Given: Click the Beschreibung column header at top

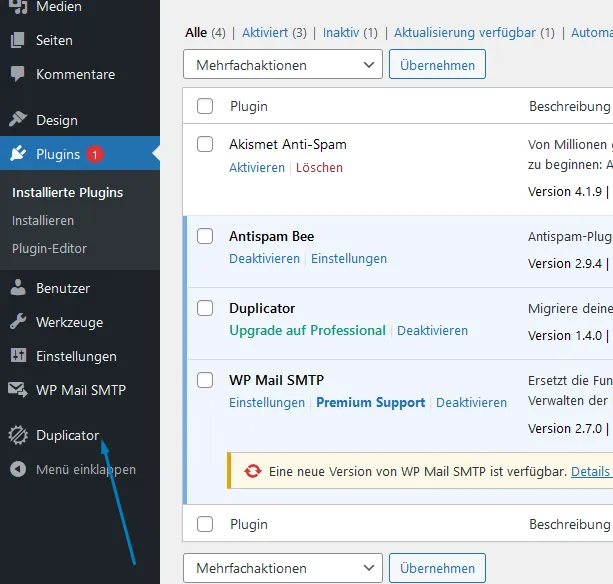Looking at the screenshot, I should 570,106.
